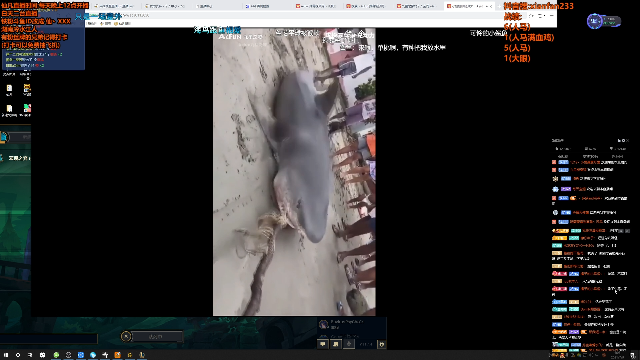Viewport: 640px width, 360px height.
Task: Click the round icon beside the client search field
Action: click(126, 336)
